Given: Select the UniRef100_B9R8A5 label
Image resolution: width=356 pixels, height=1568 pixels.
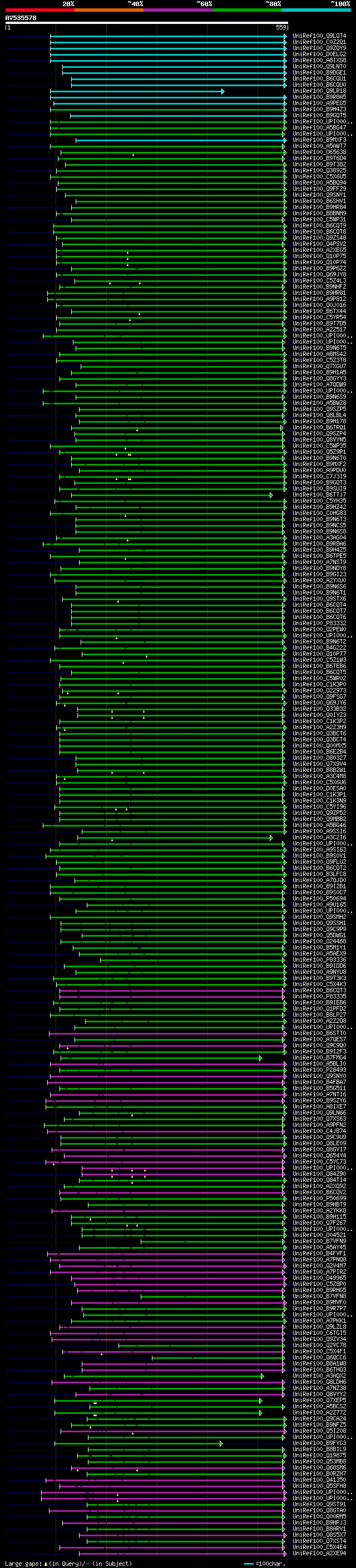Looking at the screenshot, I should coord(319,97).
